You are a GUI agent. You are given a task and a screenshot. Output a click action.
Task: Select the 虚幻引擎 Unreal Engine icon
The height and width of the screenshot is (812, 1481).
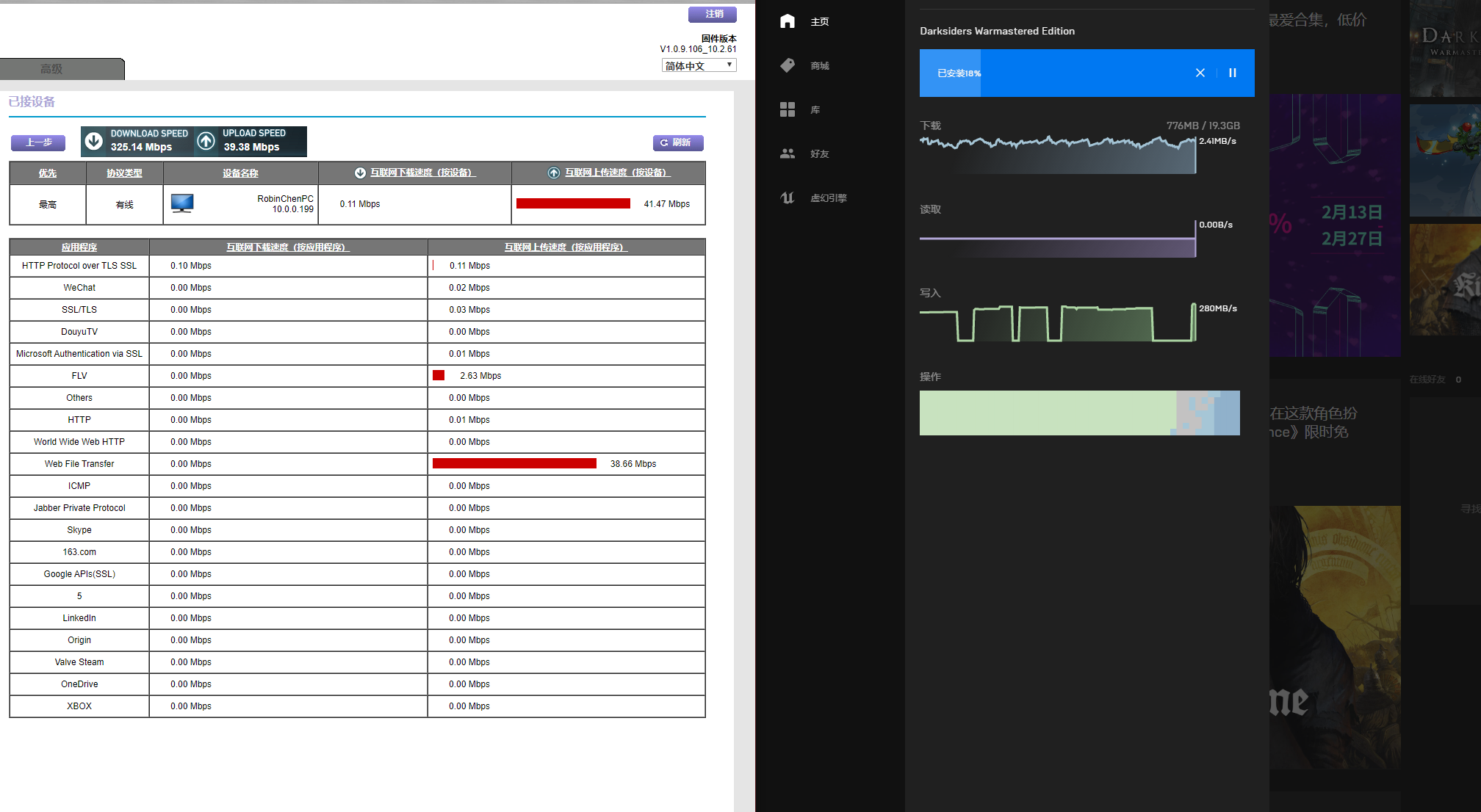[787, 197]
